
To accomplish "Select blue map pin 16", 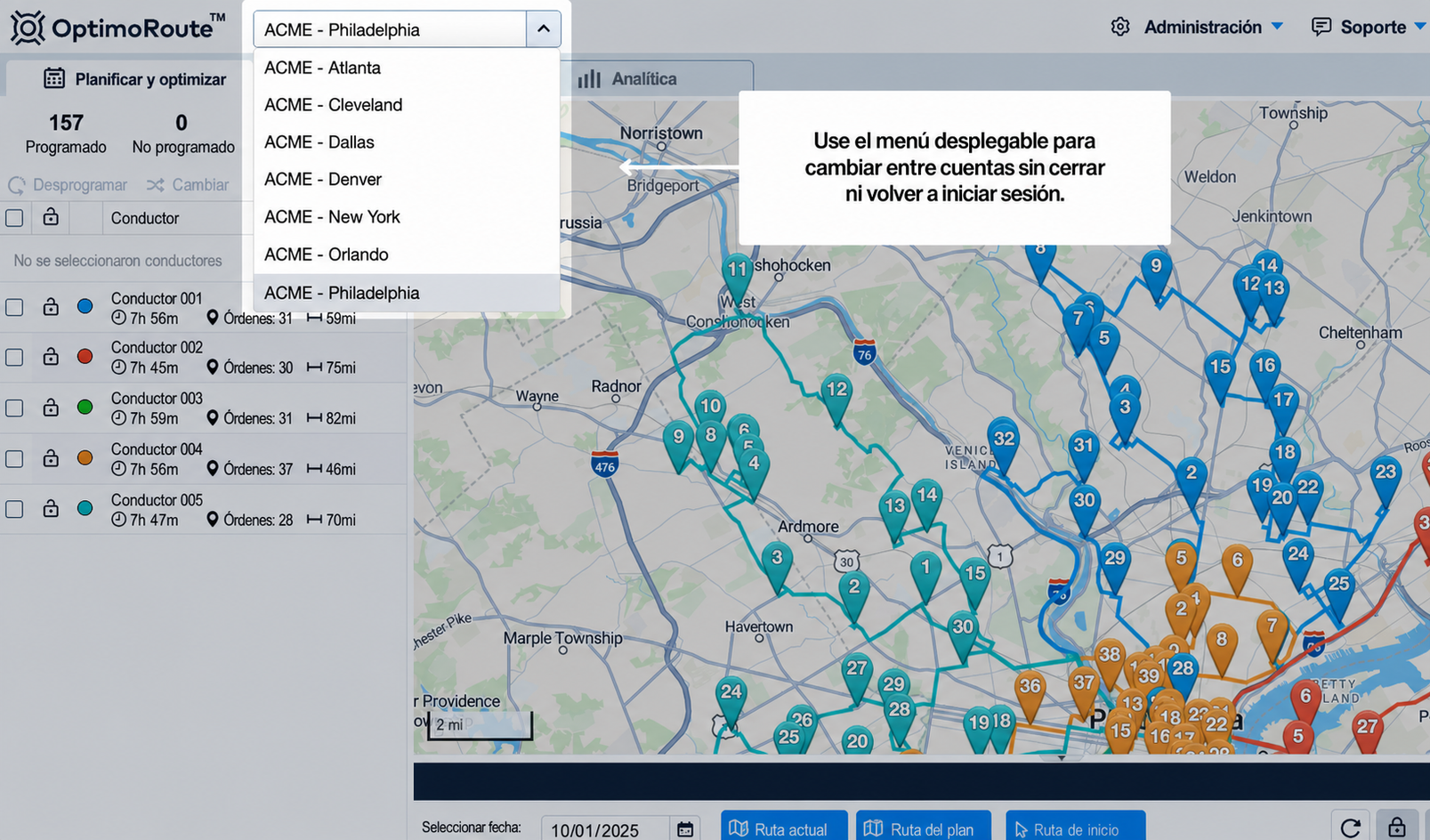I will pos(1264,373).
